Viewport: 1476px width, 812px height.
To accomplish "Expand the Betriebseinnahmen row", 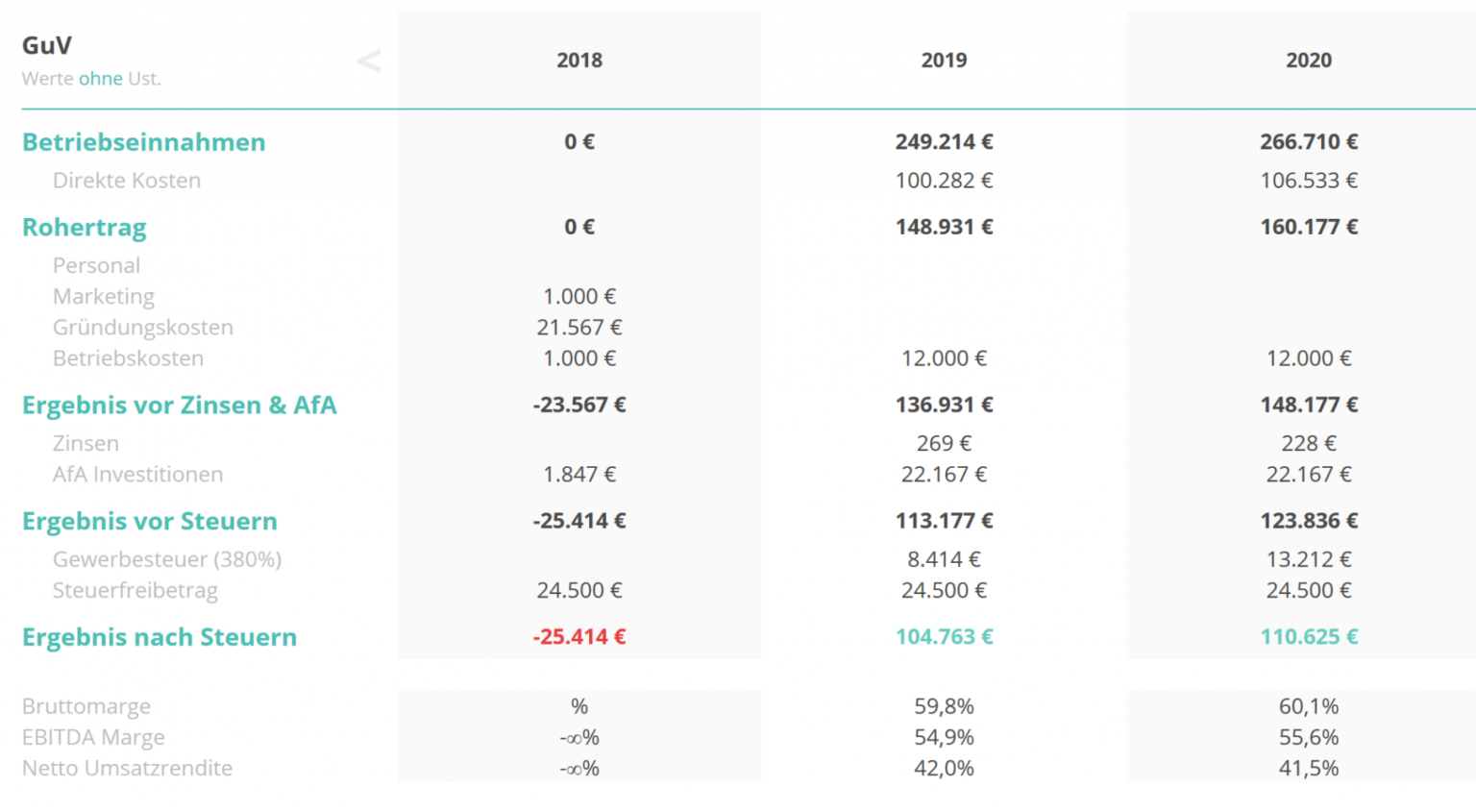I will pos(144,142).
